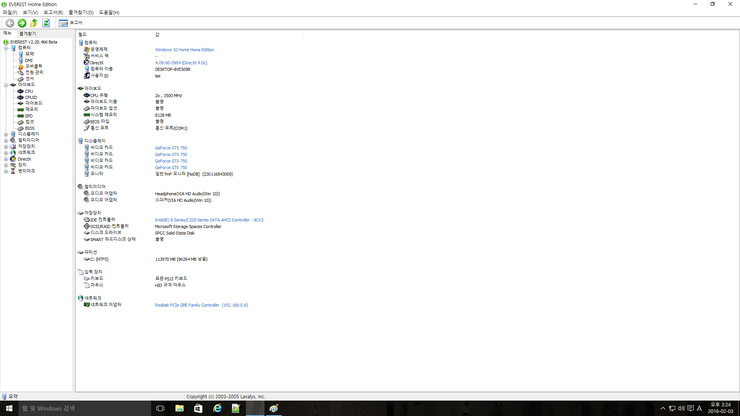Select the BIOS icon in the tree
This screenshot has height=416, width=740.
click(x=20, y=128)
